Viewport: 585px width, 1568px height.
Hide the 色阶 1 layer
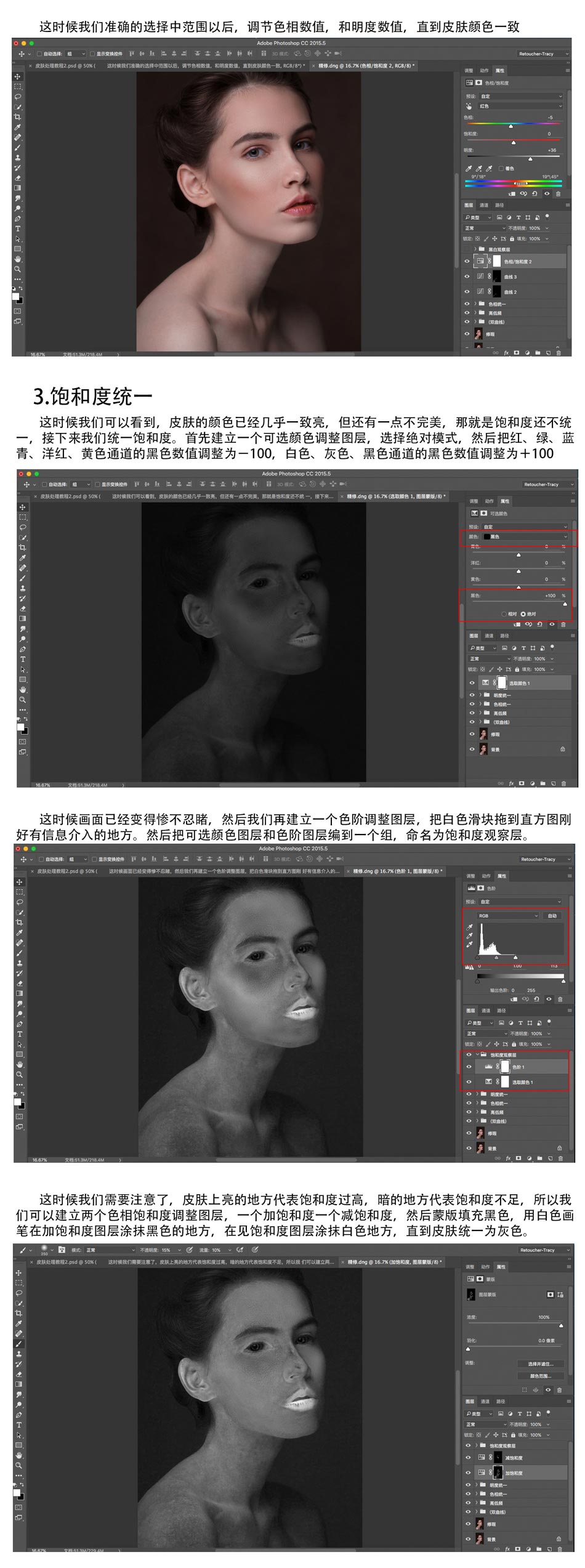pyautogui.click(x=469, y=1067)
